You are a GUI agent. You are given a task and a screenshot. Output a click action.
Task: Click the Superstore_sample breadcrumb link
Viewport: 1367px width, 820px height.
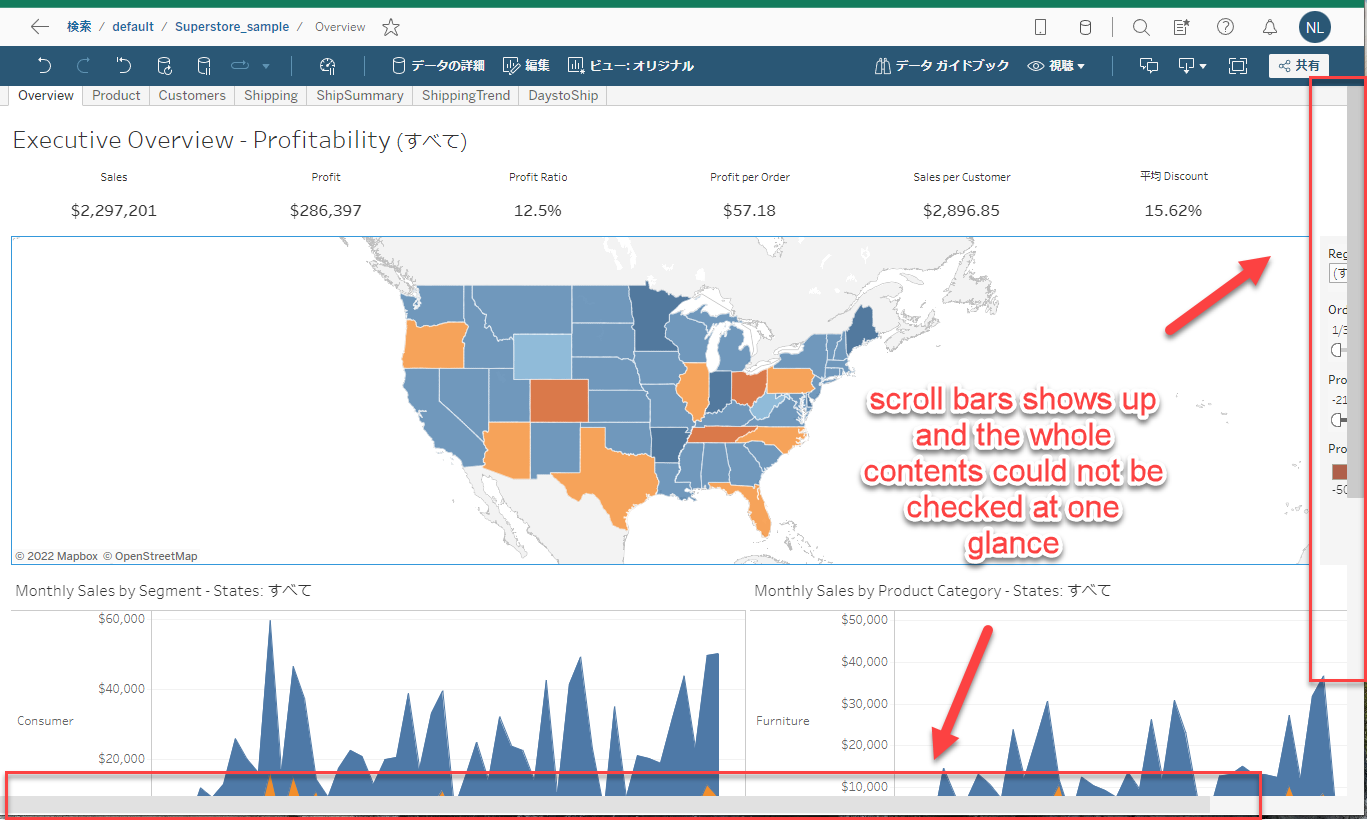[x=231, y=27]
